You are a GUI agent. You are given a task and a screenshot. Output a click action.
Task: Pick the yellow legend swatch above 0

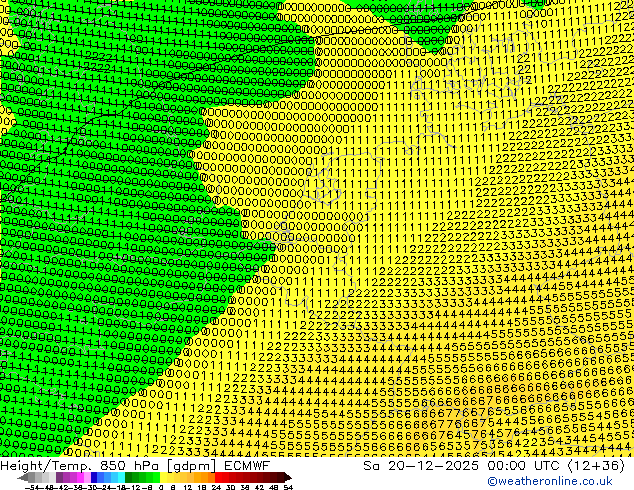click(x=163, y=477)
